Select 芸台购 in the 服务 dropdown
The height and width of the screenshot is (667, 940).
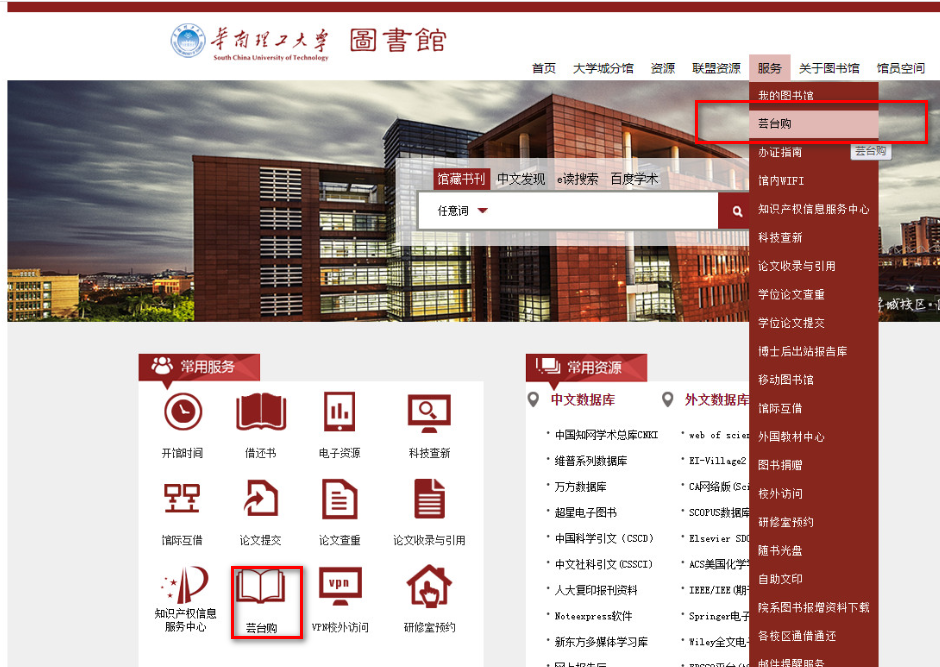click(x=814, y=123)
